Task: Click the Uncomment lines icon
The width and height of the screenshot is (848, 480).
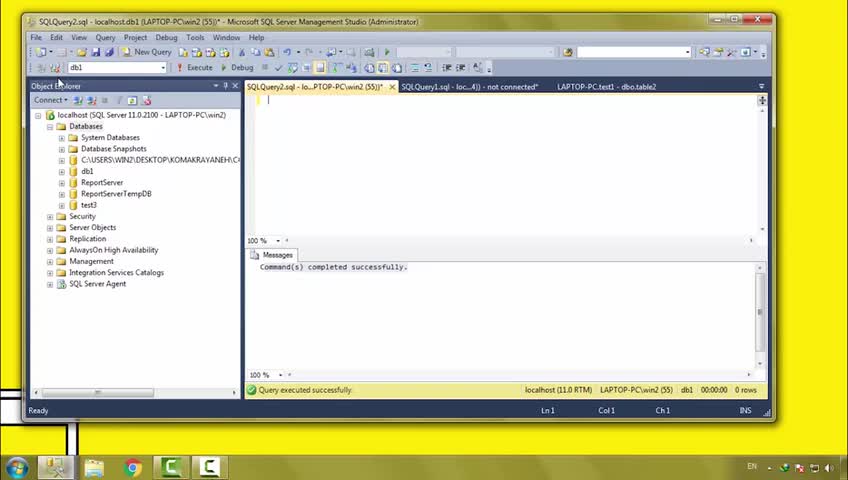Action: (428, 68)
